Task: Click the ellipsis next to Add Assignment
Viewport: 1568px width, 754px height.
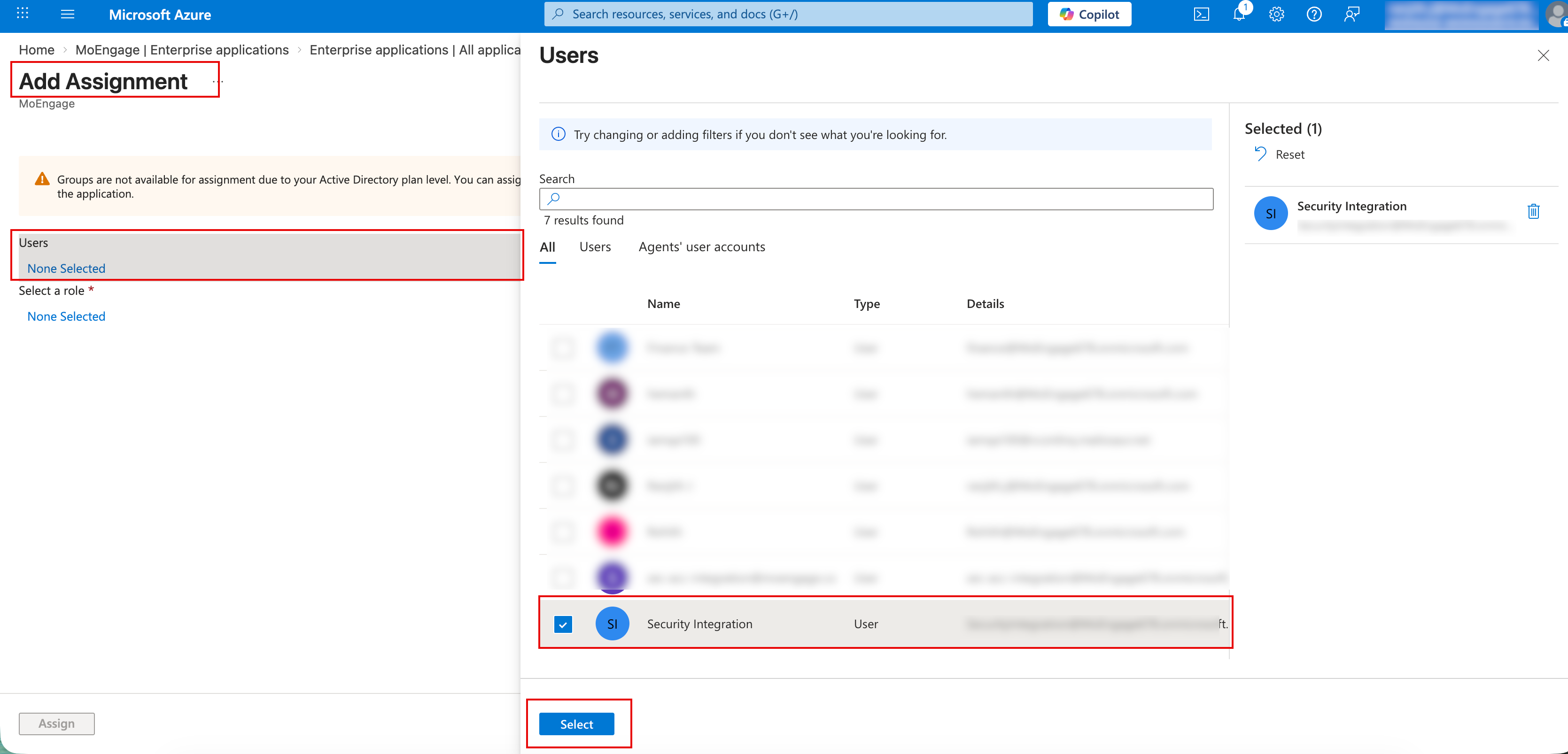Action: click(x=217, y=82)
